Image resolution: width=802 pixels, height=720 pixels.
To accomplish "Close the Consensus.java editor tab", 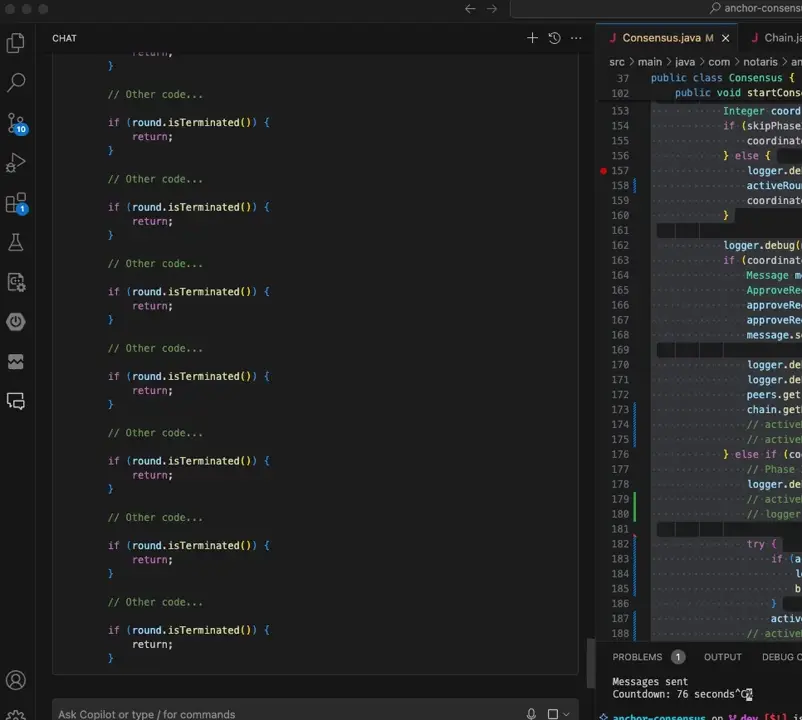I will pyautogui.click(x=725, y=38).
